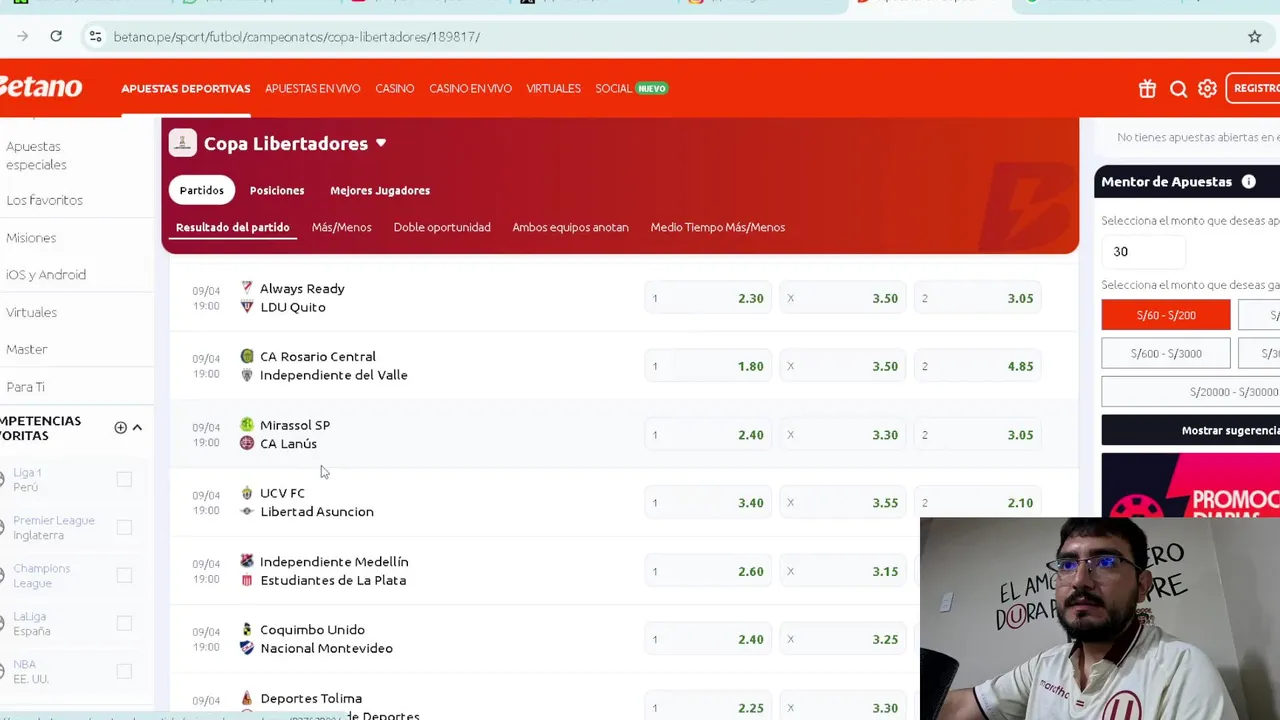1280x720 pixels.
Task: Click Mostrar sugerencias button
Action: pos(1191,430)
